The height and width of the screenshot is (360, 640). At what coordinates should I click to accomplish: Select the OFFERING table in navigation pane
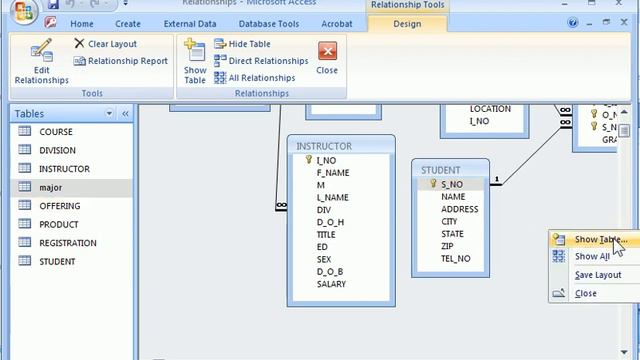coord(71,206)
